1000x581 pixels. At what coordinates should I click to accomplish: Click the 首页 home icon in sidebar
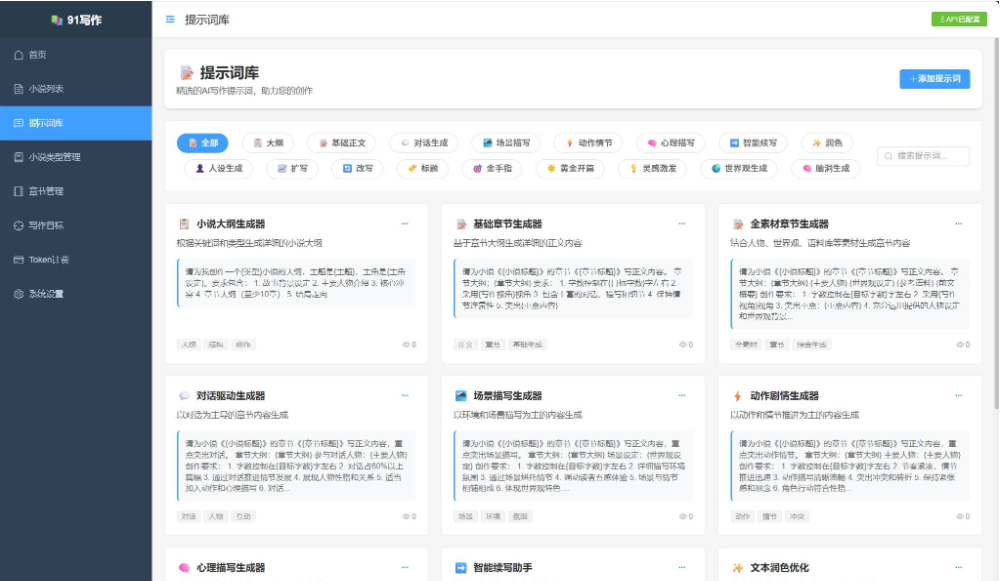(x=18, y=54)
